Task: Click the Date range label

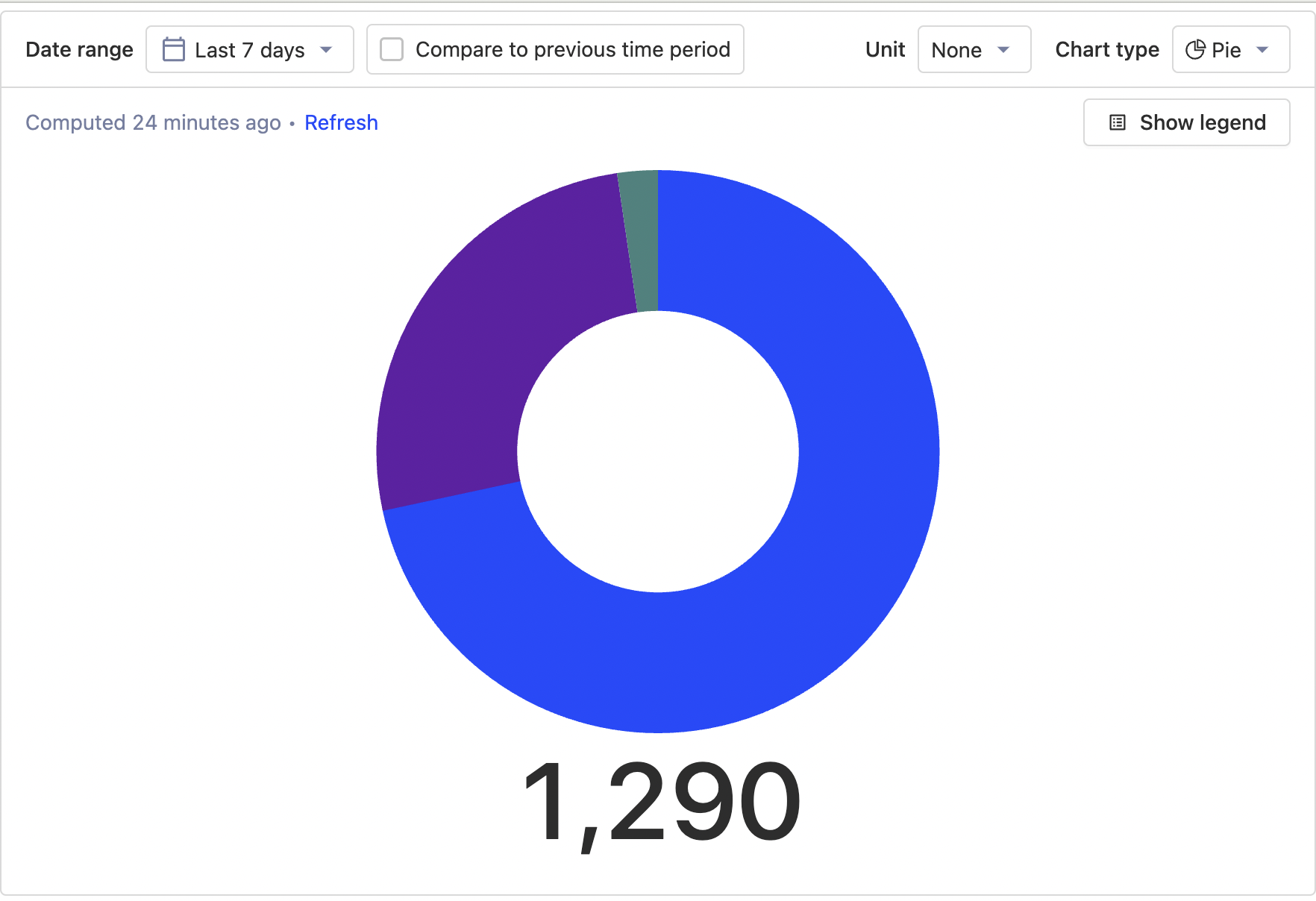Action: (79, 49)
